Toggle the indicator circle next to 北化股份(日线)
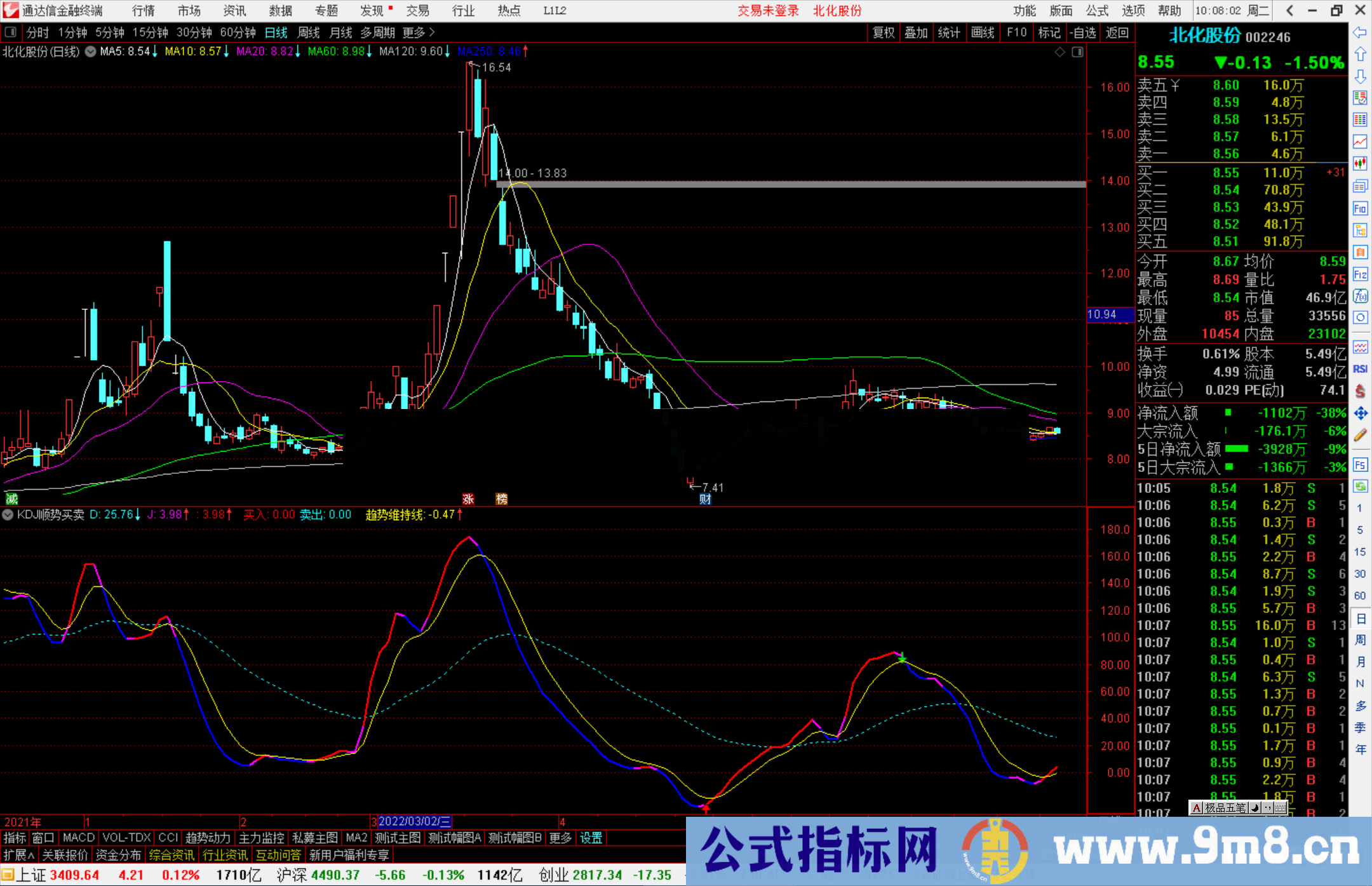 click(x=91, y=51)
